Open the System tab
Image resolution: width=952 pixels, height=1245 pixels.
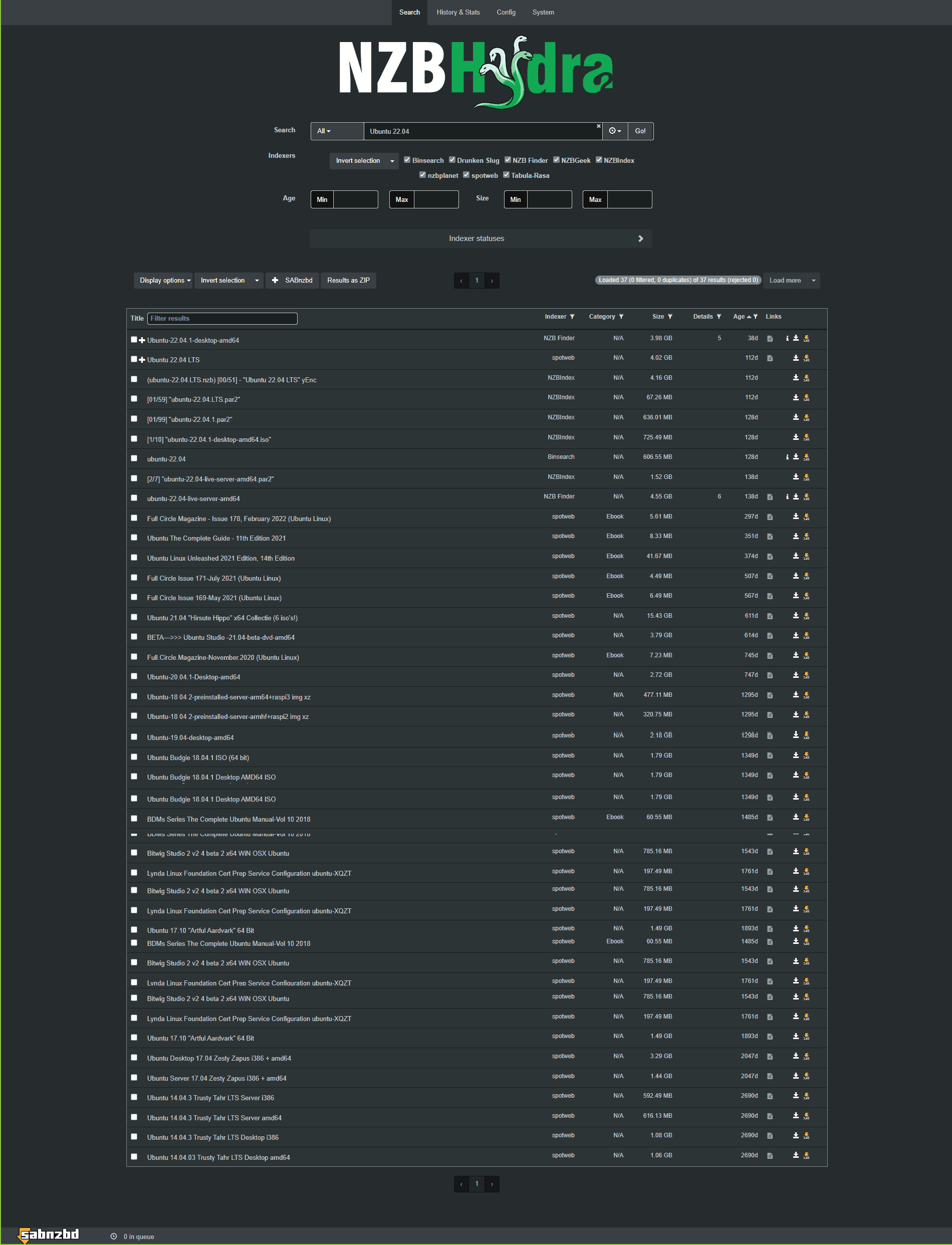543,13
